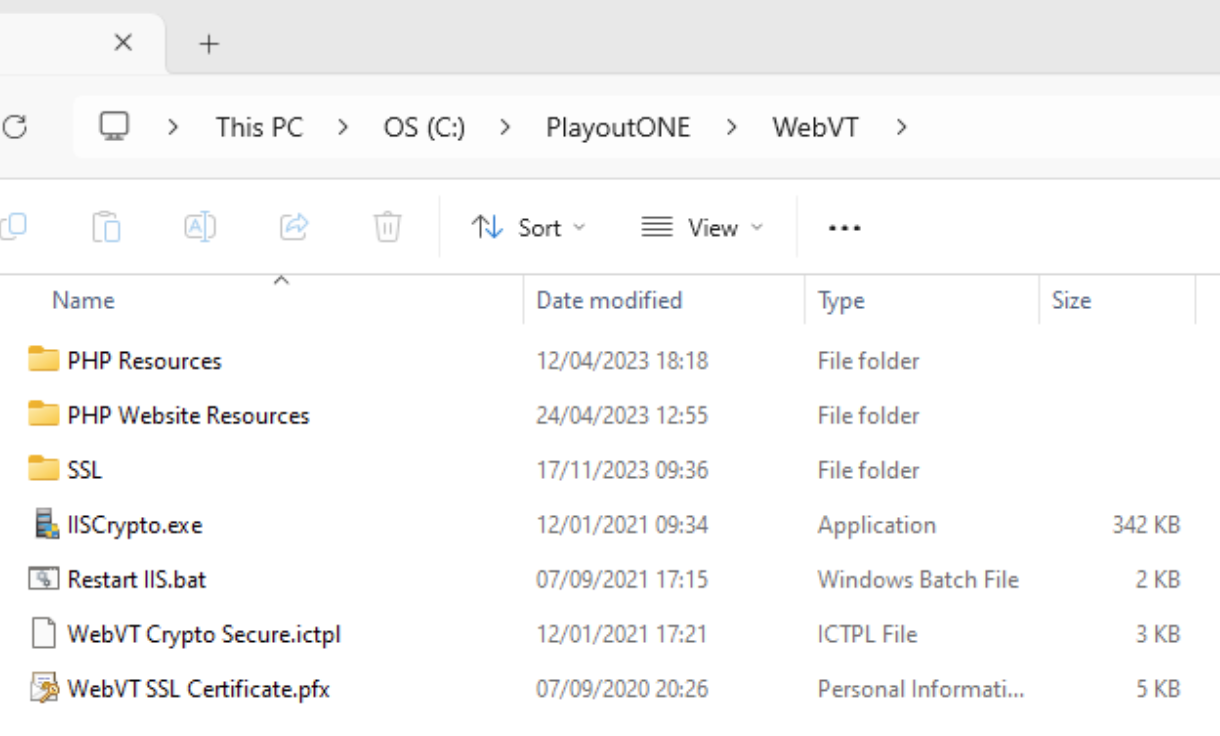This screenshot has width=1220, height=736.
Task: Click date 07/09/2021 17:15 cell
Action: [x=622, y=579]
